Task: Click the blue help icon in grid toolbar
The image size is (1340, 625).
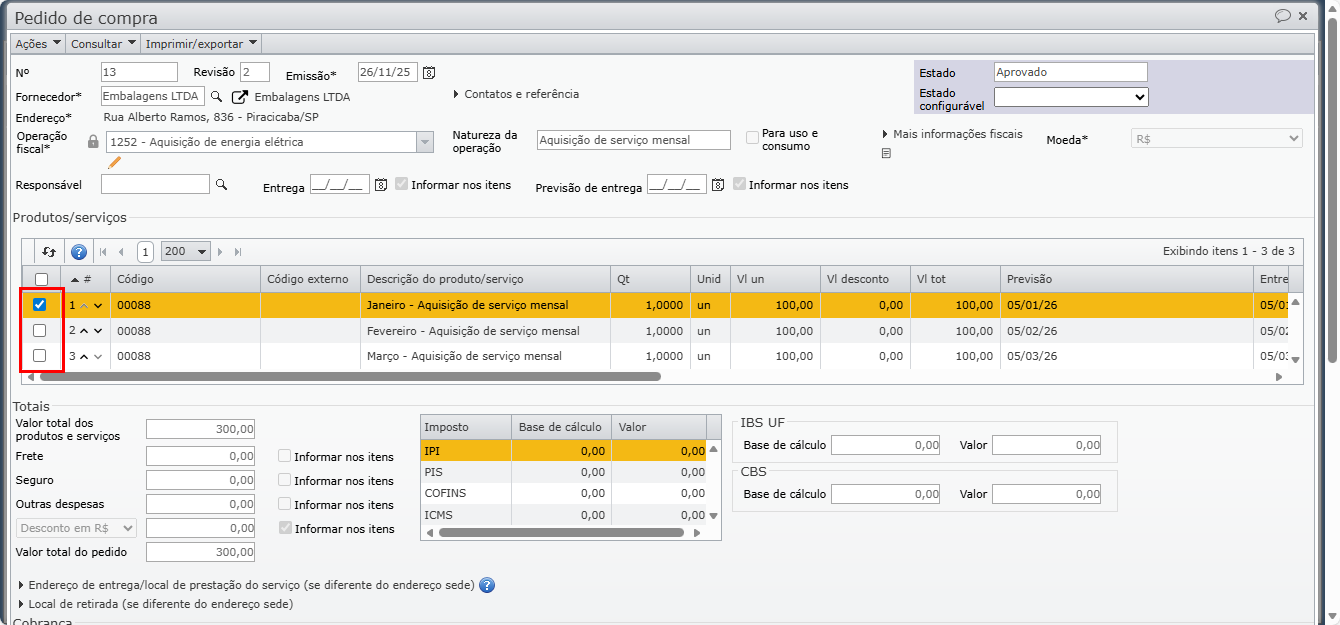Action: pyautogui.click(x=79, y=252)
